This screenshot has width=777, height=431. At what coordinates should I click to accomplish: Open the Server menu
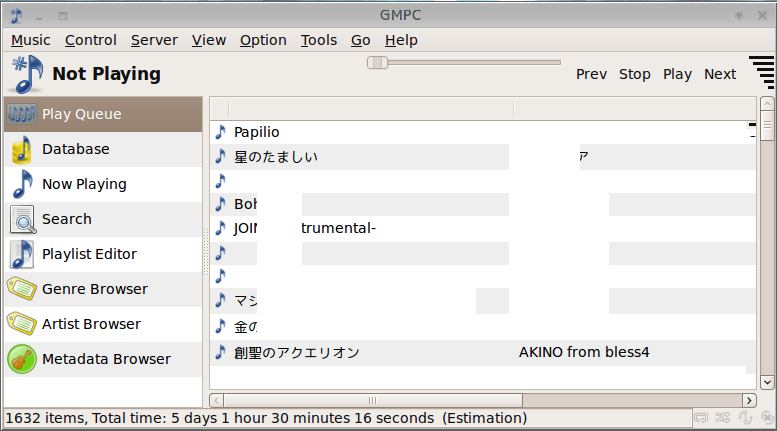[x=154, y=40]
